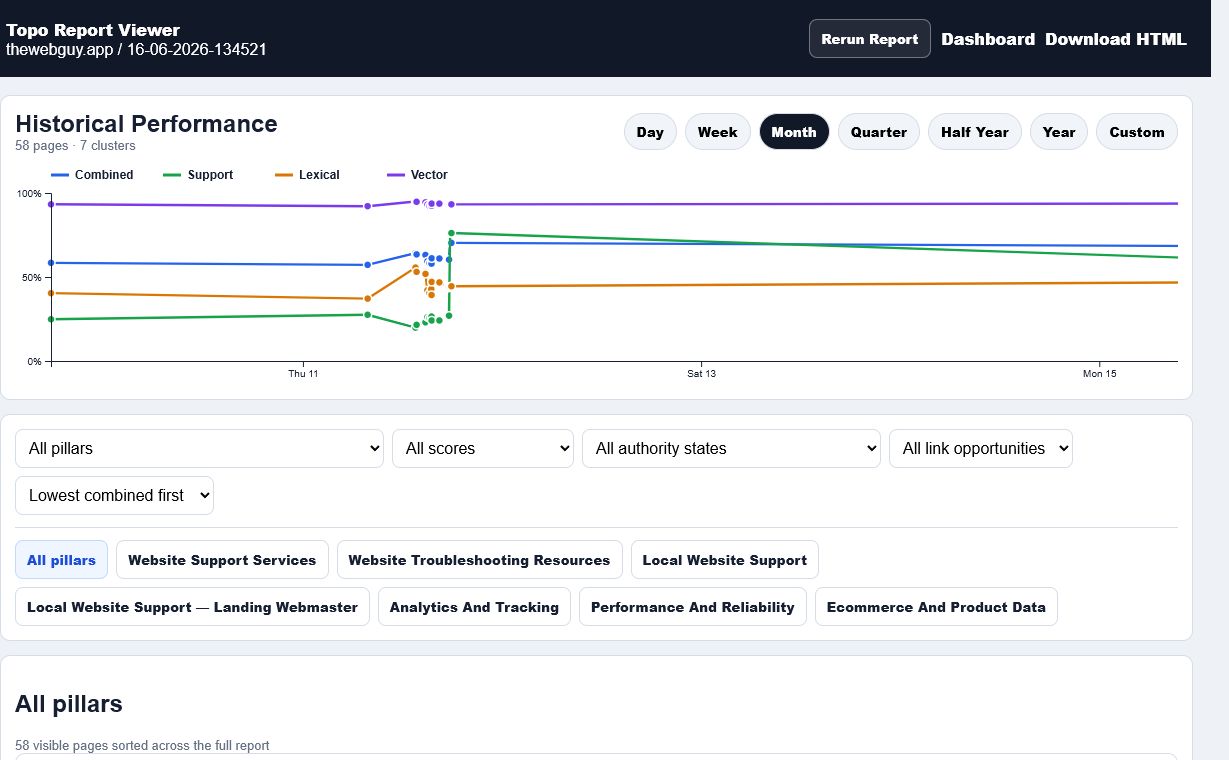
Task: Click the All pillars section heading
Action: [x=69, y=704]
